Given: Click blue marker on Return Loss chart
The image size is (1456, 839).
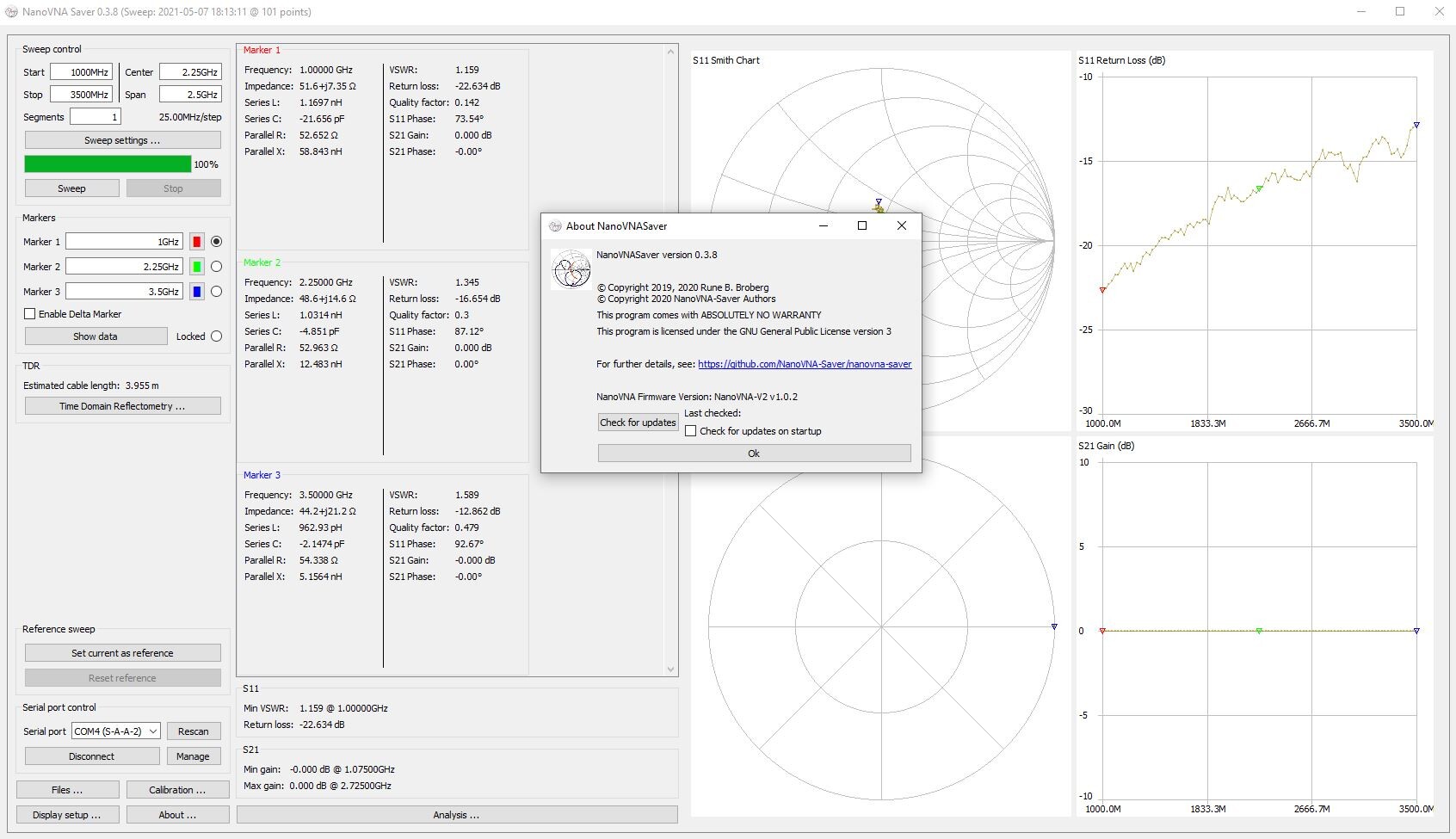Looking at the screenshot, I should point(1416,125).
